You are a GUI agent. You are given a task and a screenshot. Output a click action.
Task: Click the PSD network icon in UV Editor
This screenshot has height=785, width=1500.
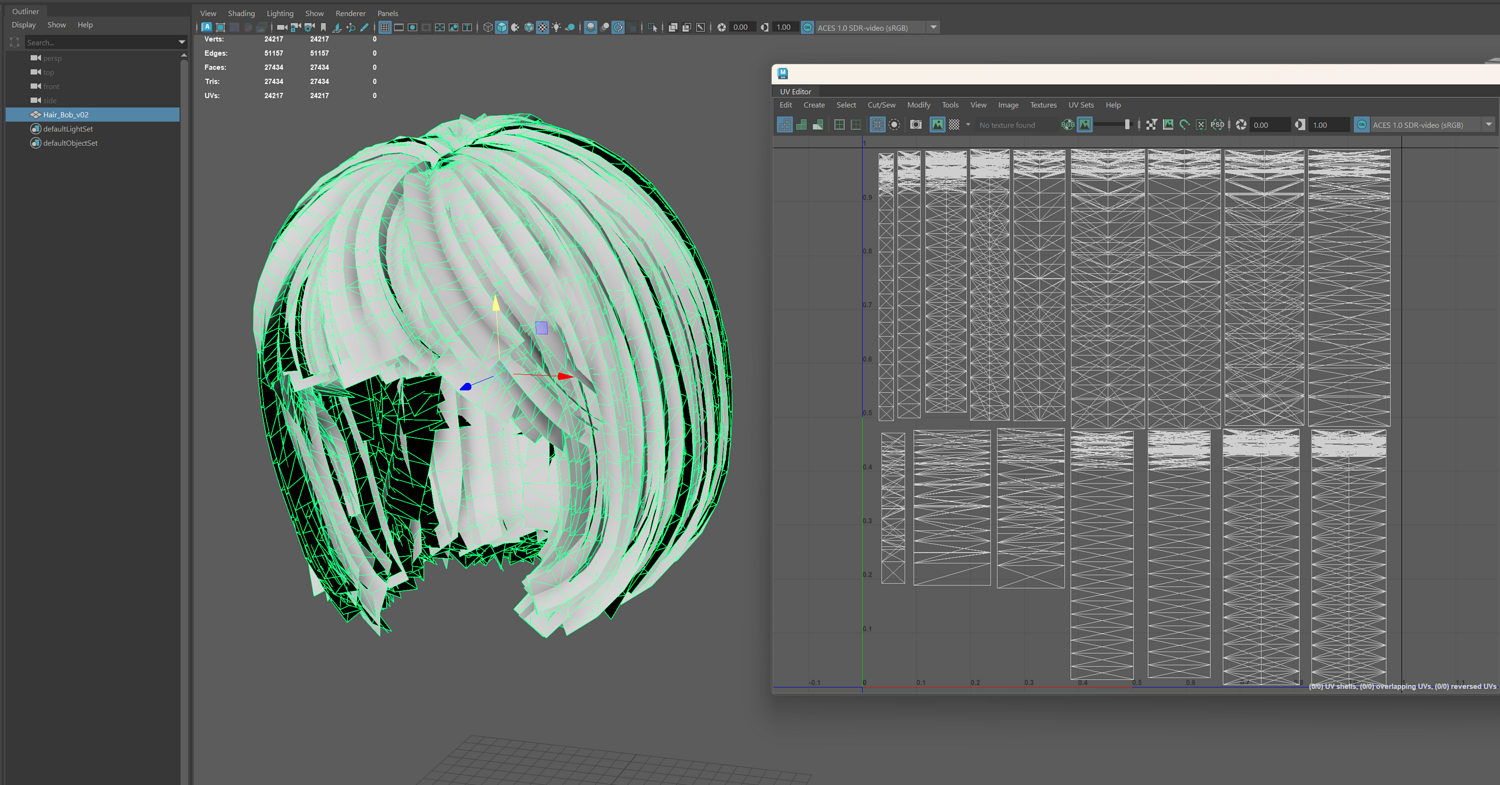(1217, 125)
